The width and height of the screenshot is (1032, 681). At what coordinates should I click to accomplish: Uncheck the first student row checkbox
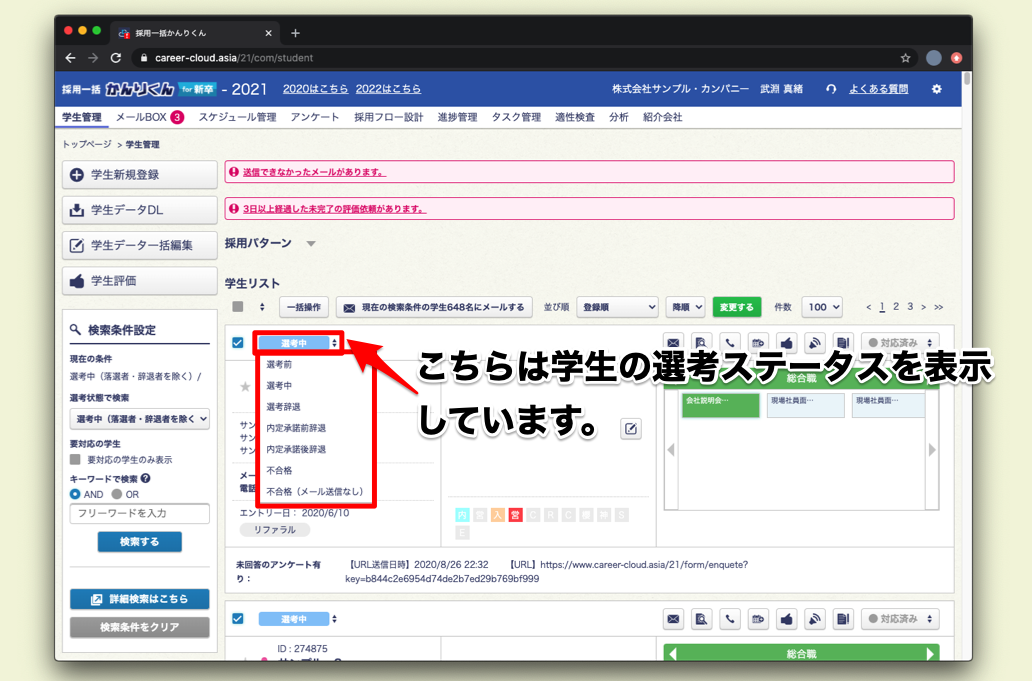coord(237,341)
